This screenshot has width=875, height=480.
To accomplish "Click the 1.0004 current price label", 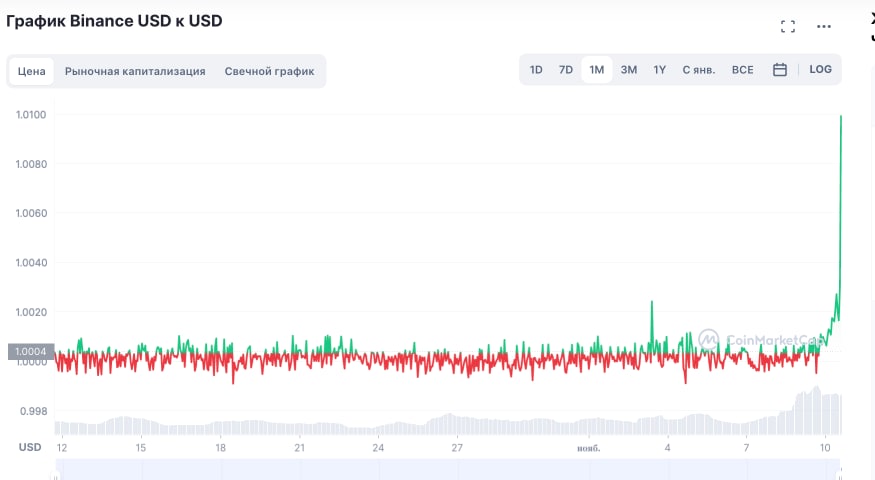I will coord(31,352).
